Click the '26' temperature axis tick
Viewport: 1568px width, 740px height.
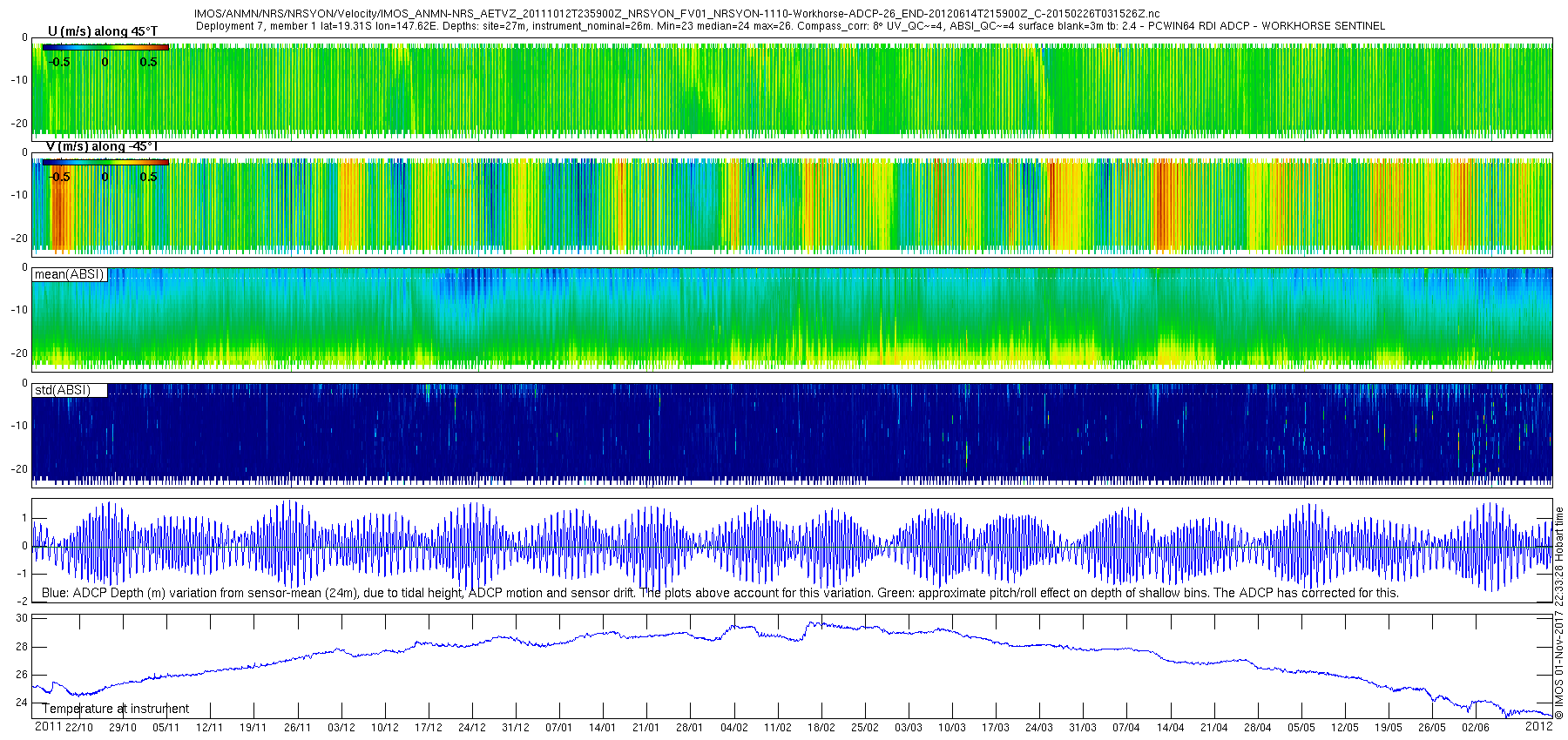[x=22, y=675]
